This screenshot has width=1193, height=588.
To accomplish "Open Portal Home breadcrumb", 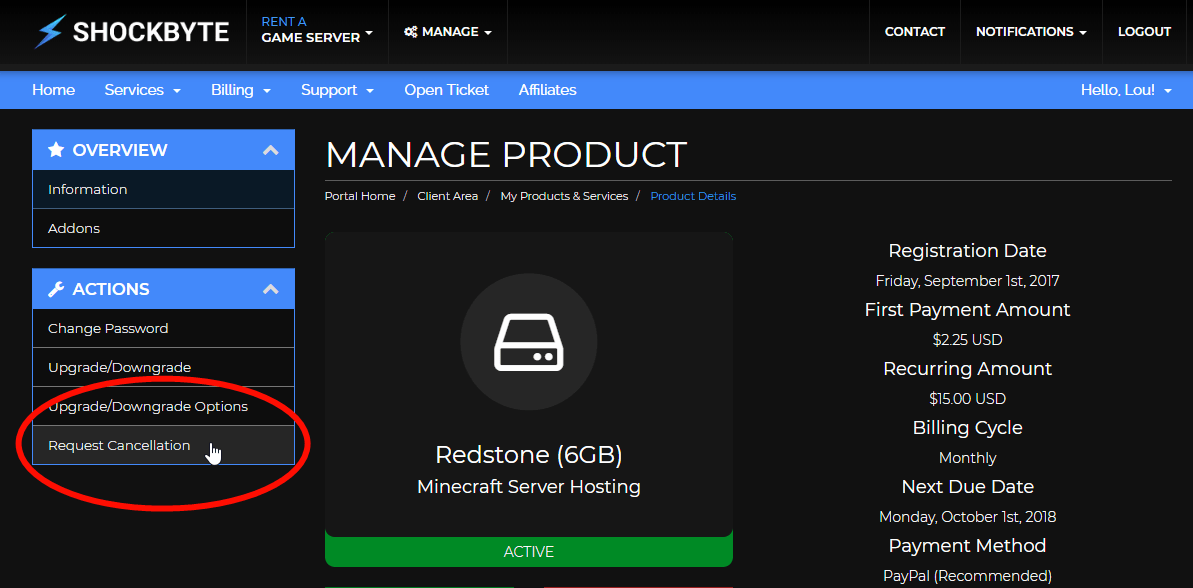I will pos(360,196).
